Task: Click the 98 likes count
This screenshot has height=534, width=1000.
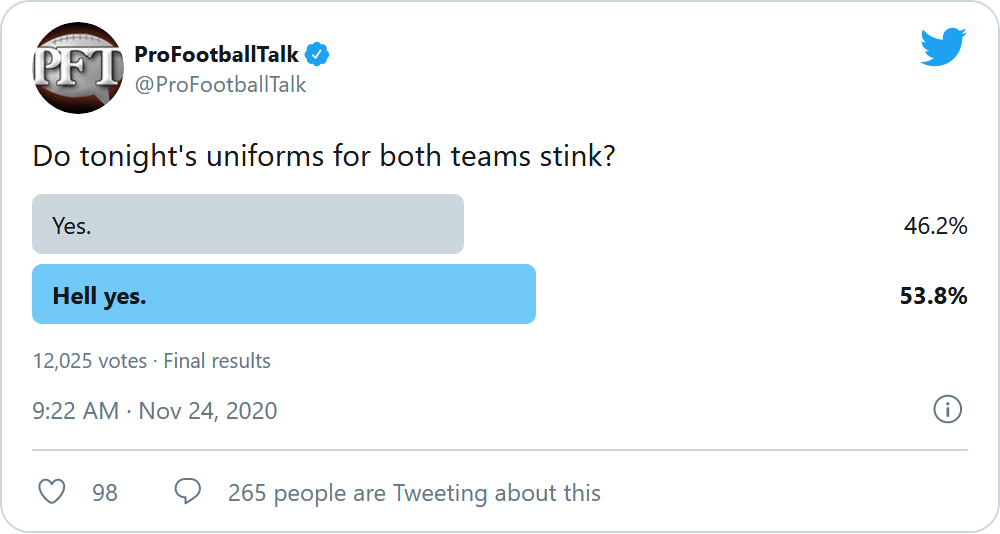Action: 105,493
